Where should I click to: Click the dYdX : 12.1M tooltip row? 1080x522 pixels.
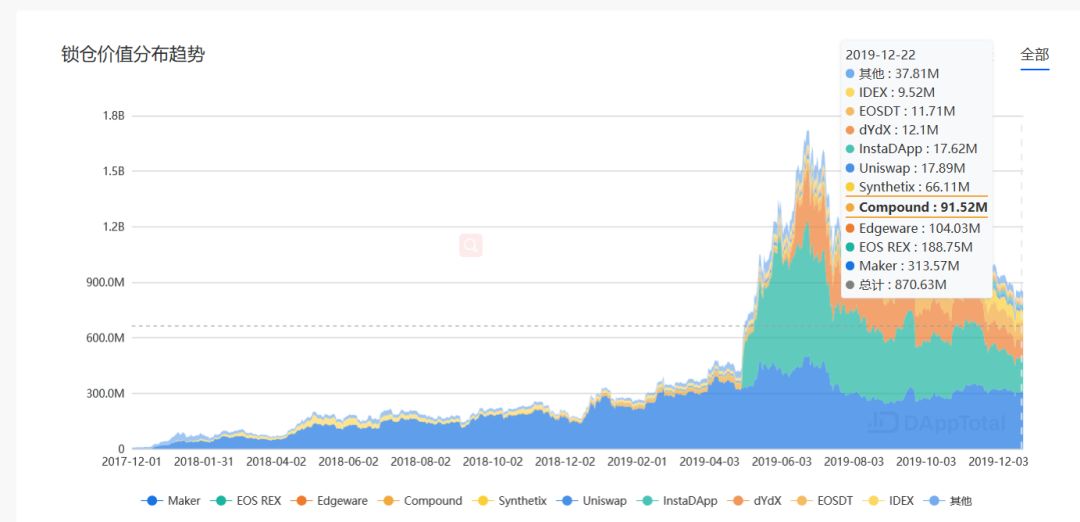coord(892,129)
